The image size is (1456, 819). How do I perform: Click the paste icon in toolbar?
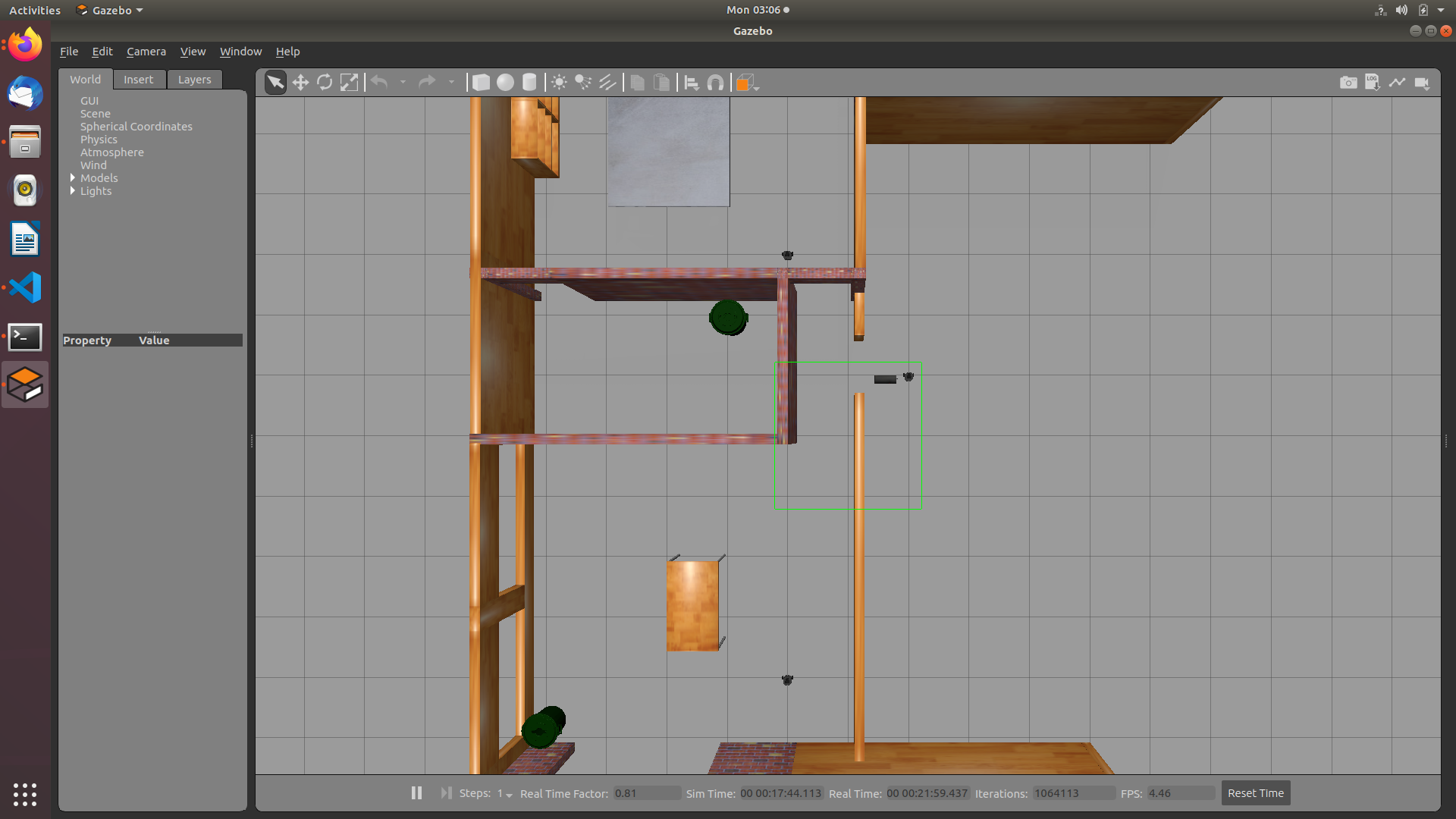661,82
